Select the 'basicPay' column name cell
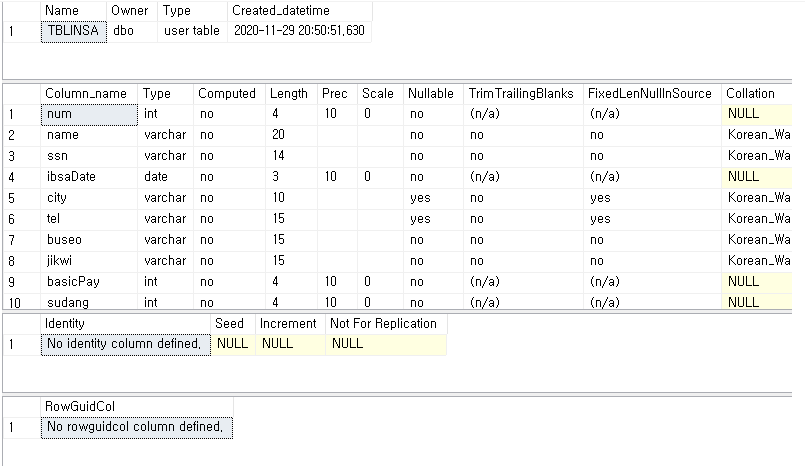This screenshot has width=805, height=466. click(89, 282)
